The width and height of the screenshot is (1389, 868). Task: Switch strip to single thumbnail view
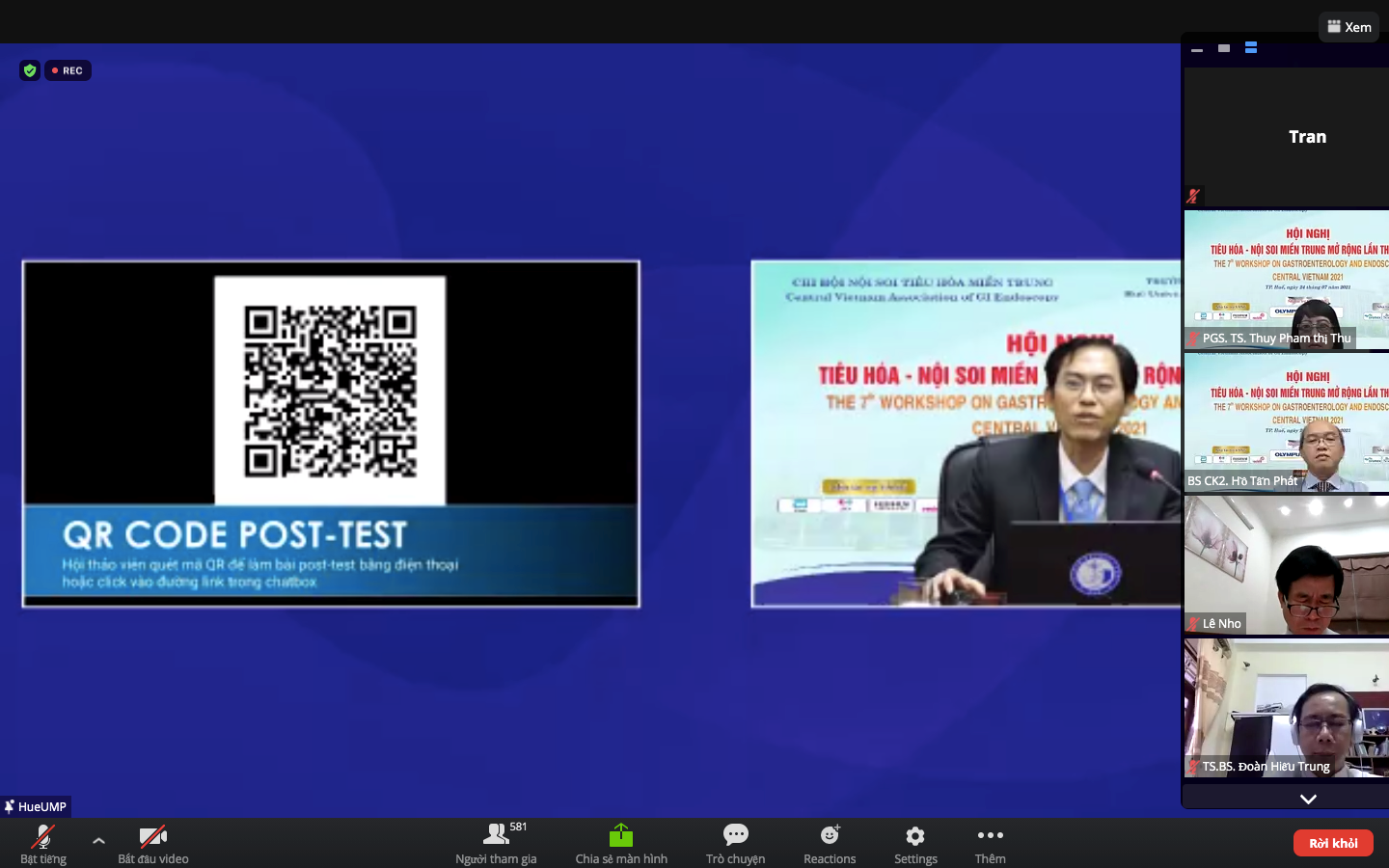pyautogui.click(x=1224, y=48)
